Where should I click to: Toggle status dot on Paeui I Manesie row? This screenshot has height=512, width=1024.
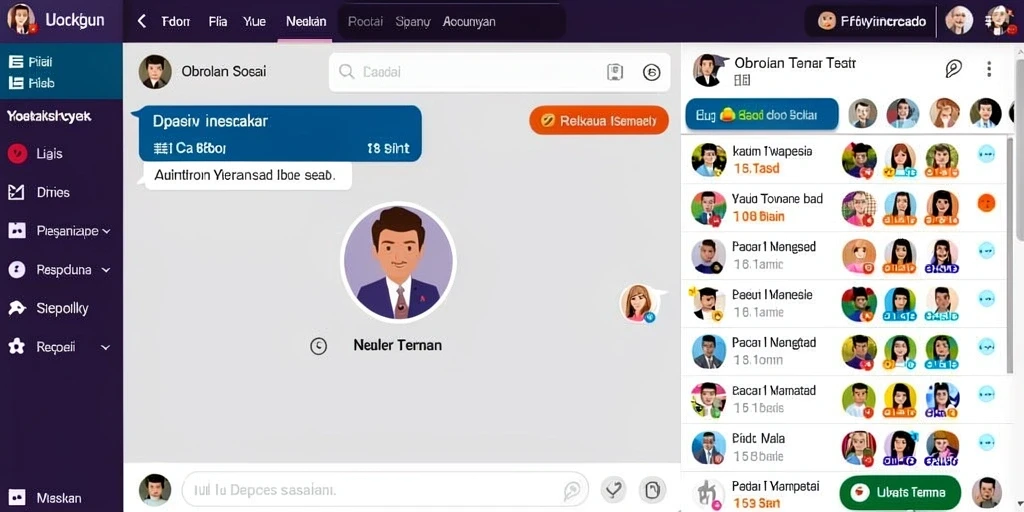(x=986, y=298)
